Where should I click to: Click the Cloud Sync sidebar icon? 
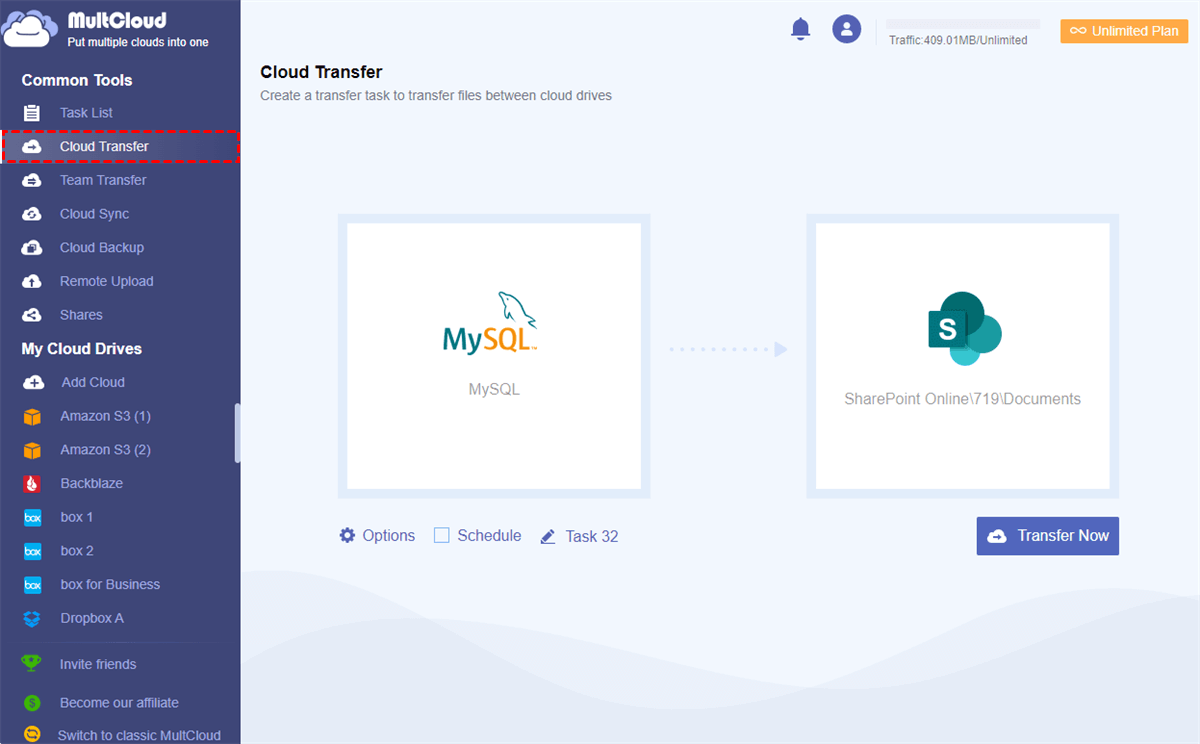[x=32, y=214]
